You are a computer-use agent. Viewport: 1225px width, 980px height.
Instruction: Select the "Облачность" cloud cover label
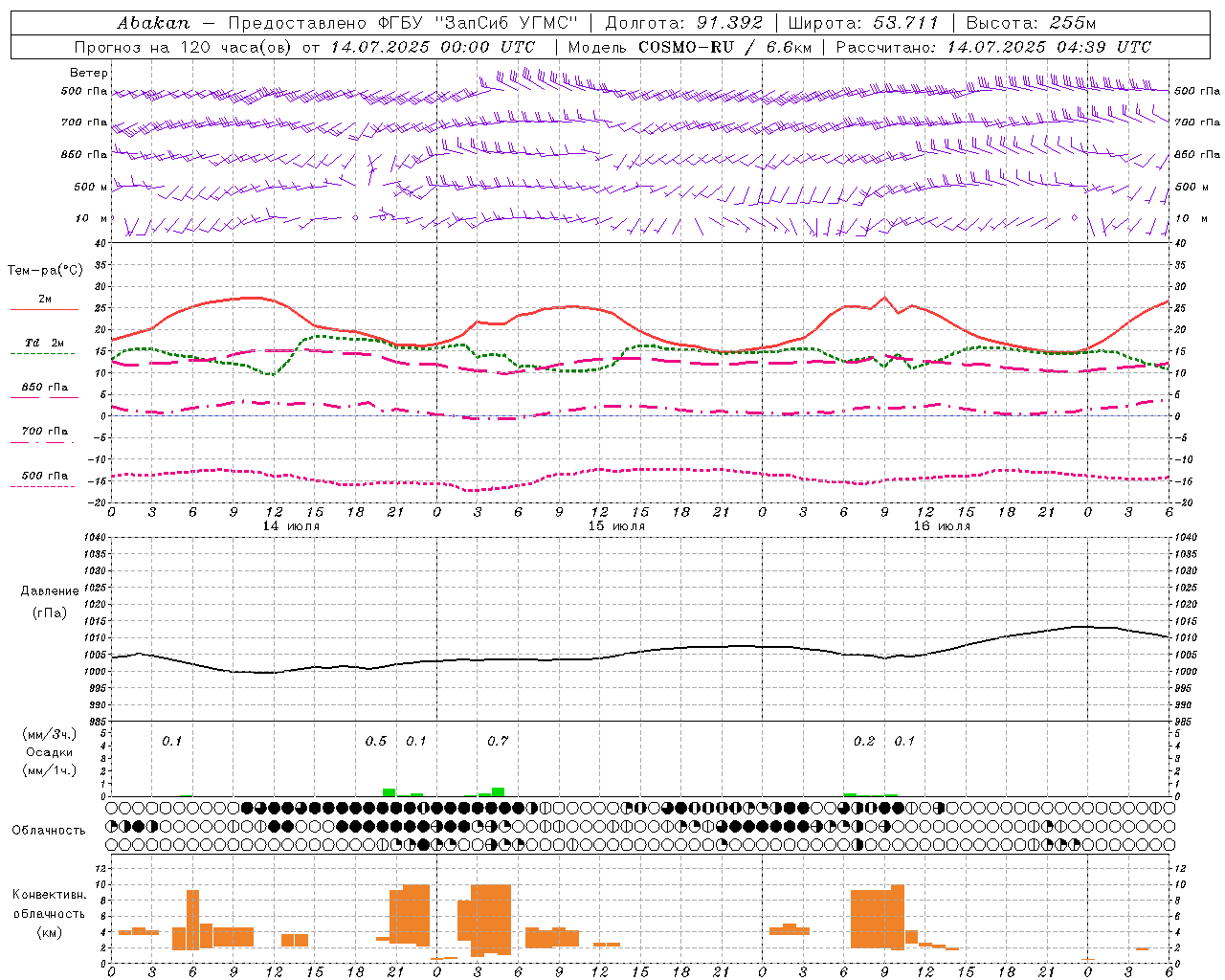click(x=49, y=831)
